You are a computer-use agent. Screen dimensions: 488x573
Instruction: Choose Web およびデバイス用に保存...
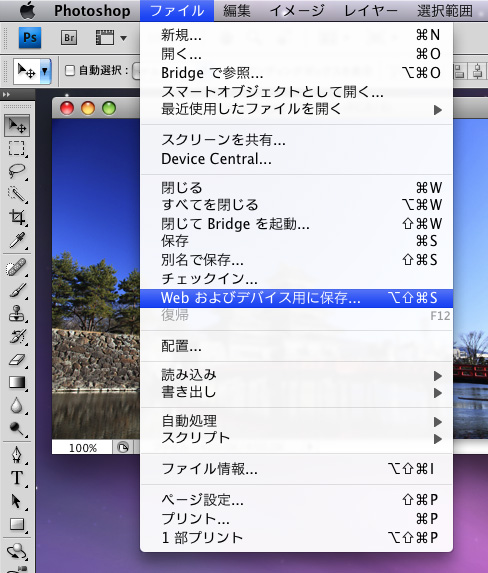[x=296, y=298]
